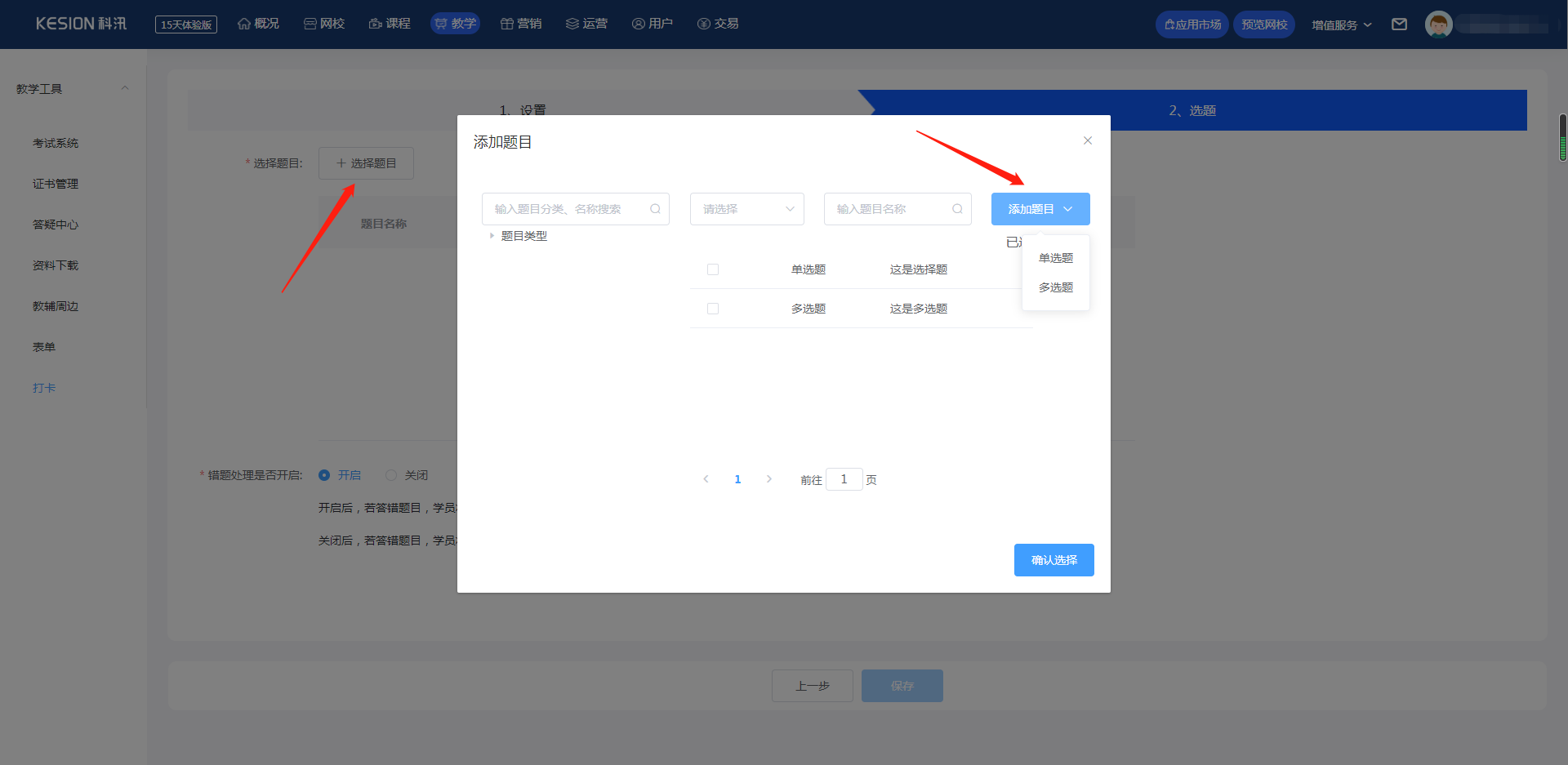Open the 增值服务 dropdown menu

tap(1341, 25)
